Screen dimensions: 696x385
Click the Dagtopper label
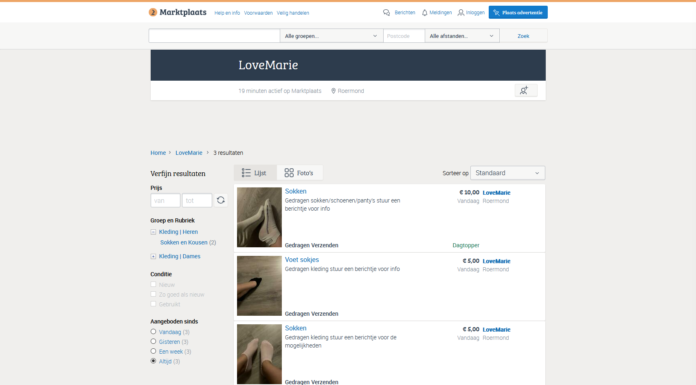[x=466, y=245]
